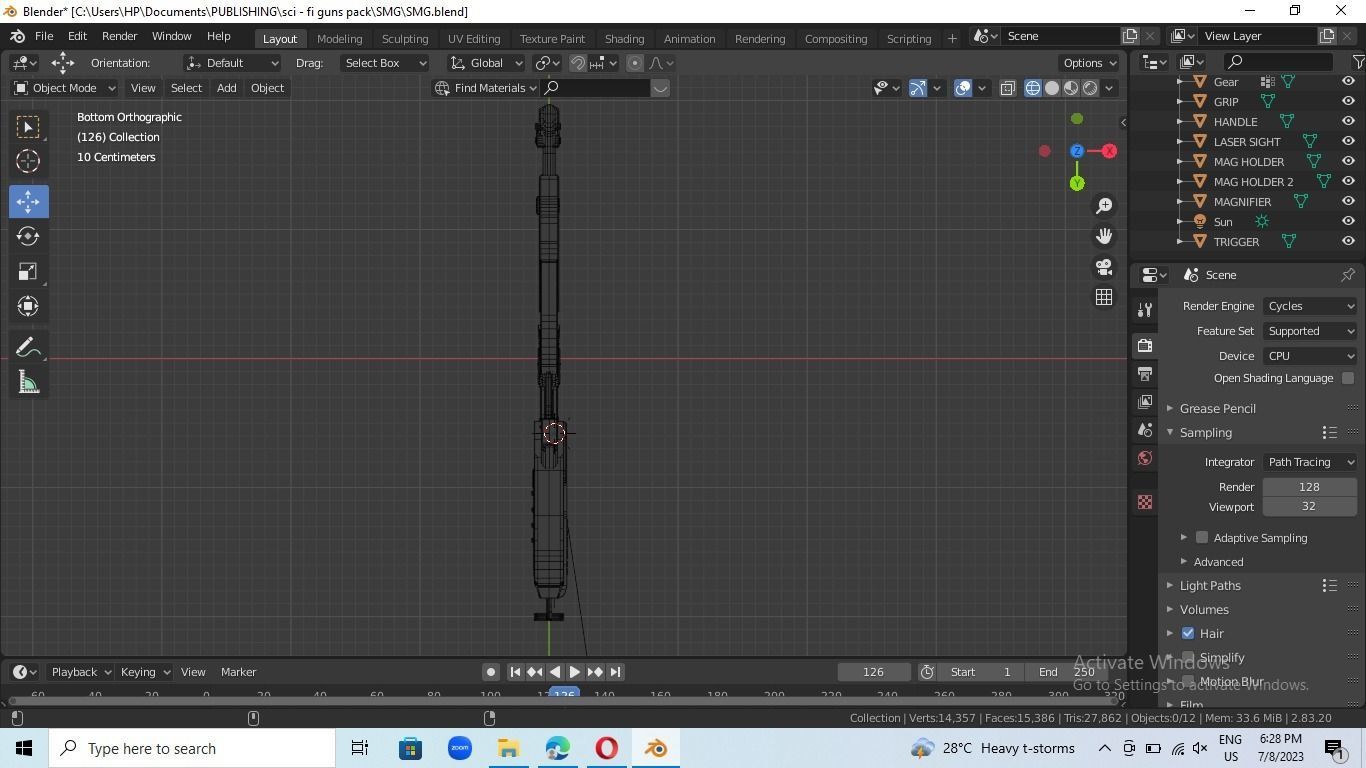
Task: Open the World properties tab
Action: [1145, 458]
